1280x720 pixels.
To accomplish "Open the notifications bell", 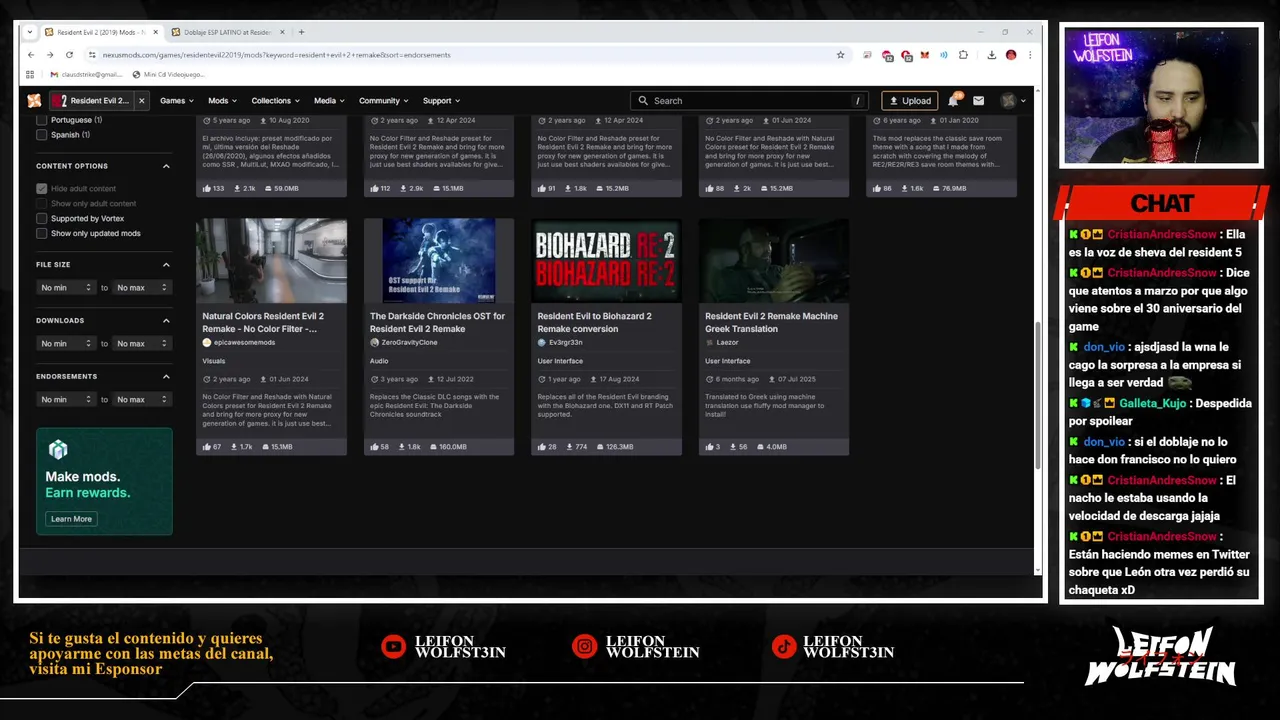I will click(954, 100).
